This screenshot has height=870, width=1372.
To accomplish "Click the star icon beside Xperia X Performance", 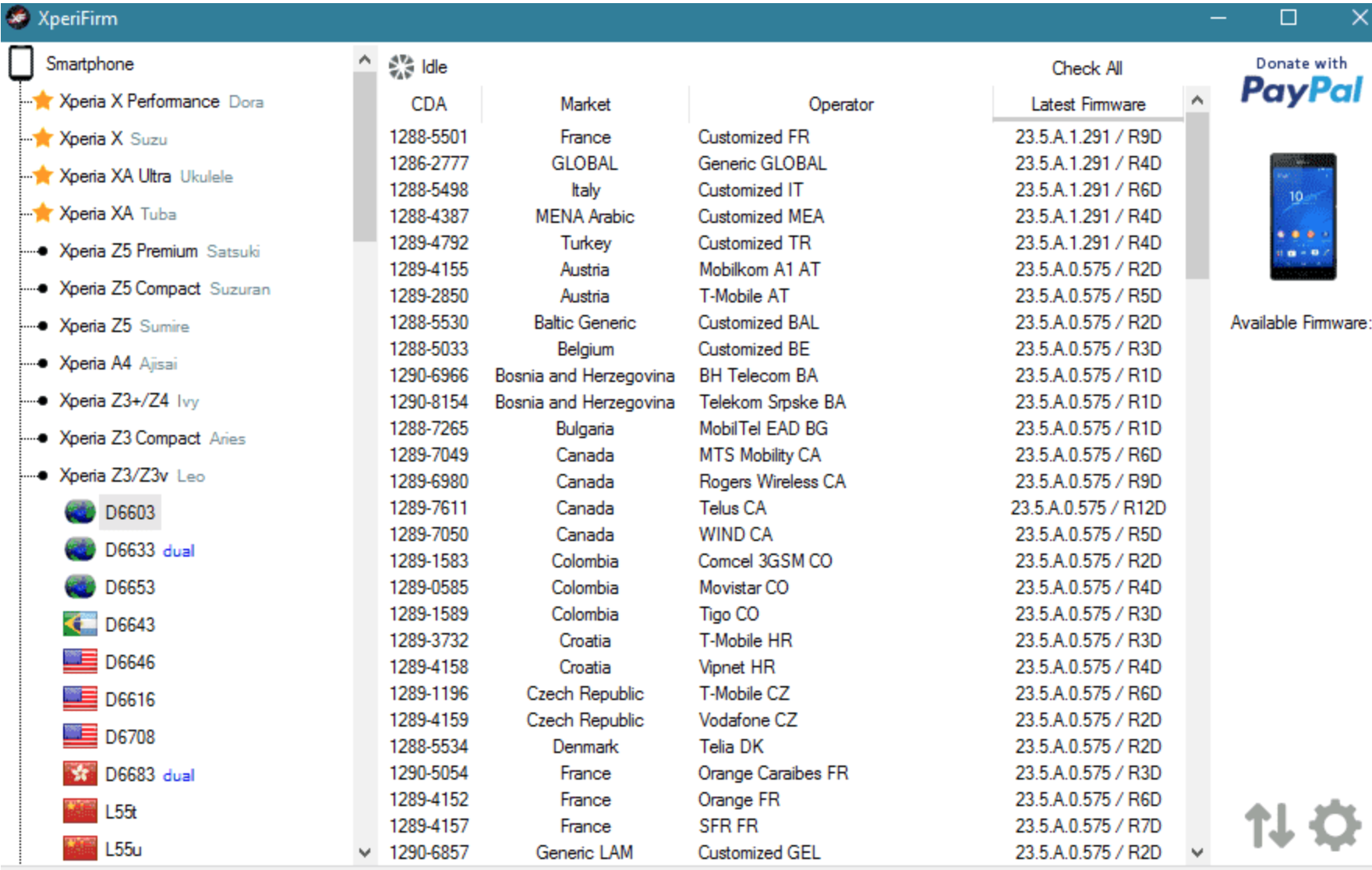I will click(44, 101).
